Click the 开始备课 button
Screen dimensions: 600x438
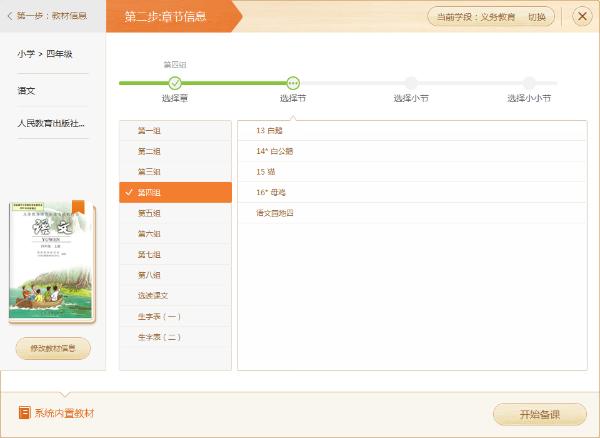pos(540,414)
